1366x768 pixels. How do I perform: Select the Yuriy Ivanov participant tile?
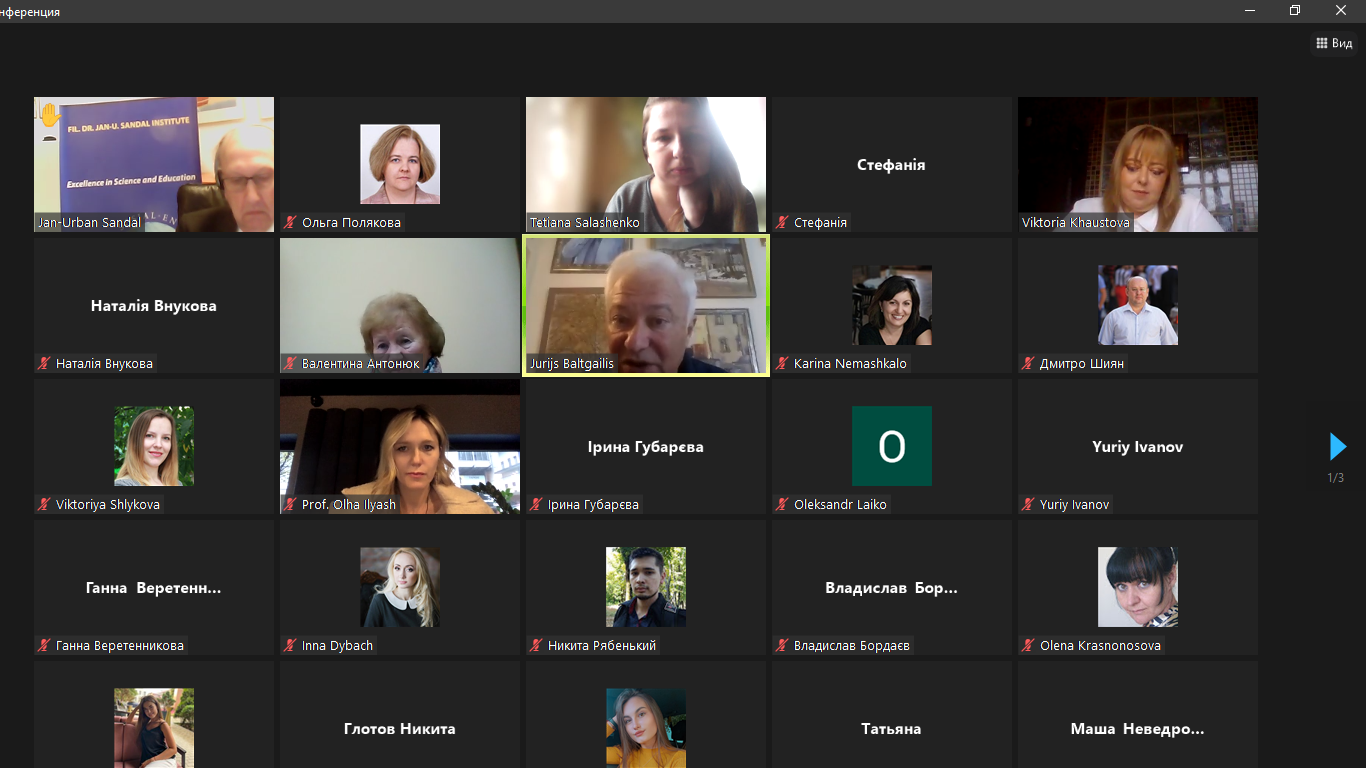[1138, 446]
